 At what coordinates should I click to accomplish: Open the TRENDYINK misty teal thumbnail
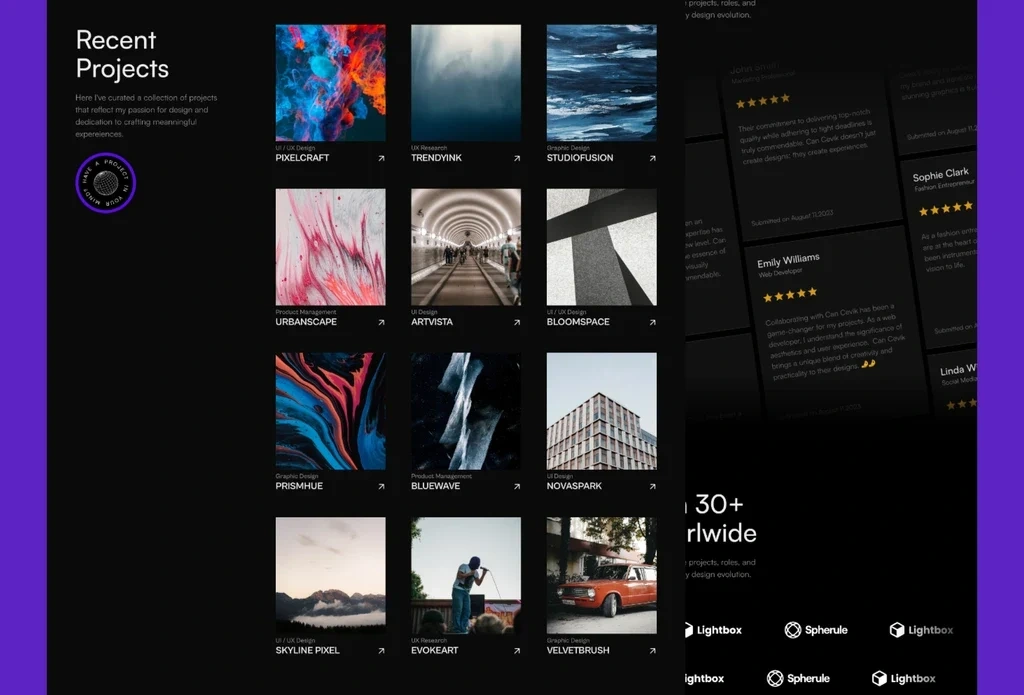466,83
